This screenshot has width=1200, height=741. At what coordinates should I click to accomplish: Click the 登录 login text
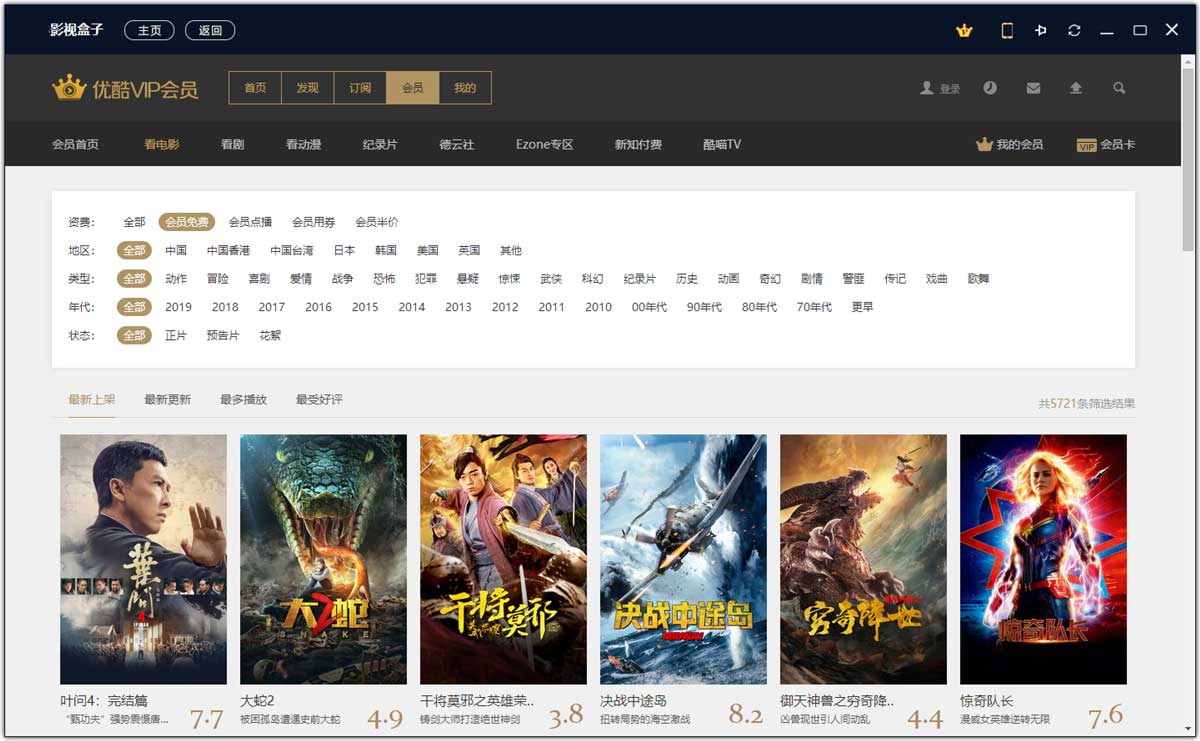tap(949, 89)
